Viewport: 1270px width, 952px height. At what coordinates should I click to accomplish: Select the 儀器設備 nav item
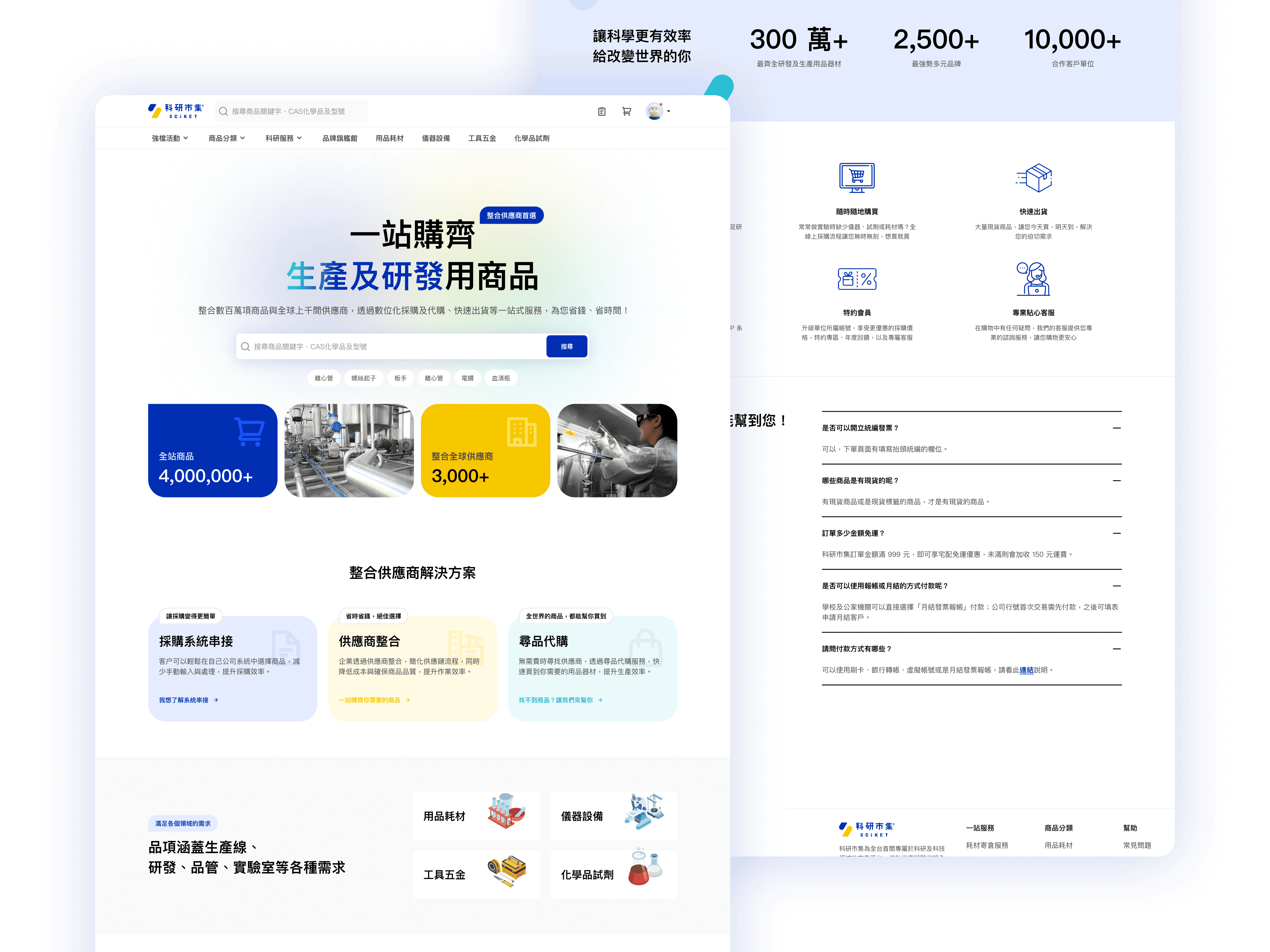[436, 138]
